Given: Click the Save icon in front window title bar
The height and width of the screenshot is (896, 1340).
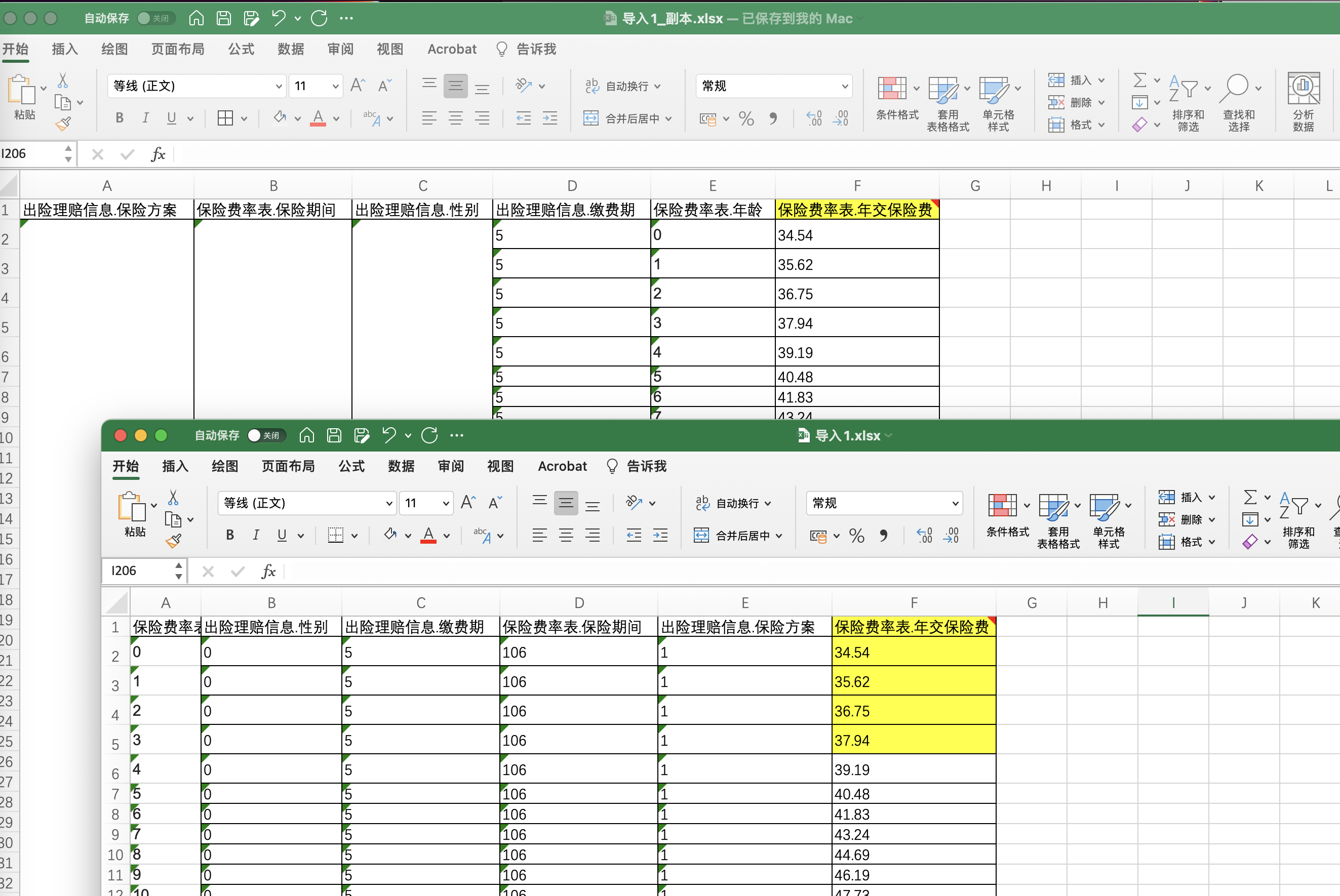Looking at the screenshot, I should [x=334, y=435].
